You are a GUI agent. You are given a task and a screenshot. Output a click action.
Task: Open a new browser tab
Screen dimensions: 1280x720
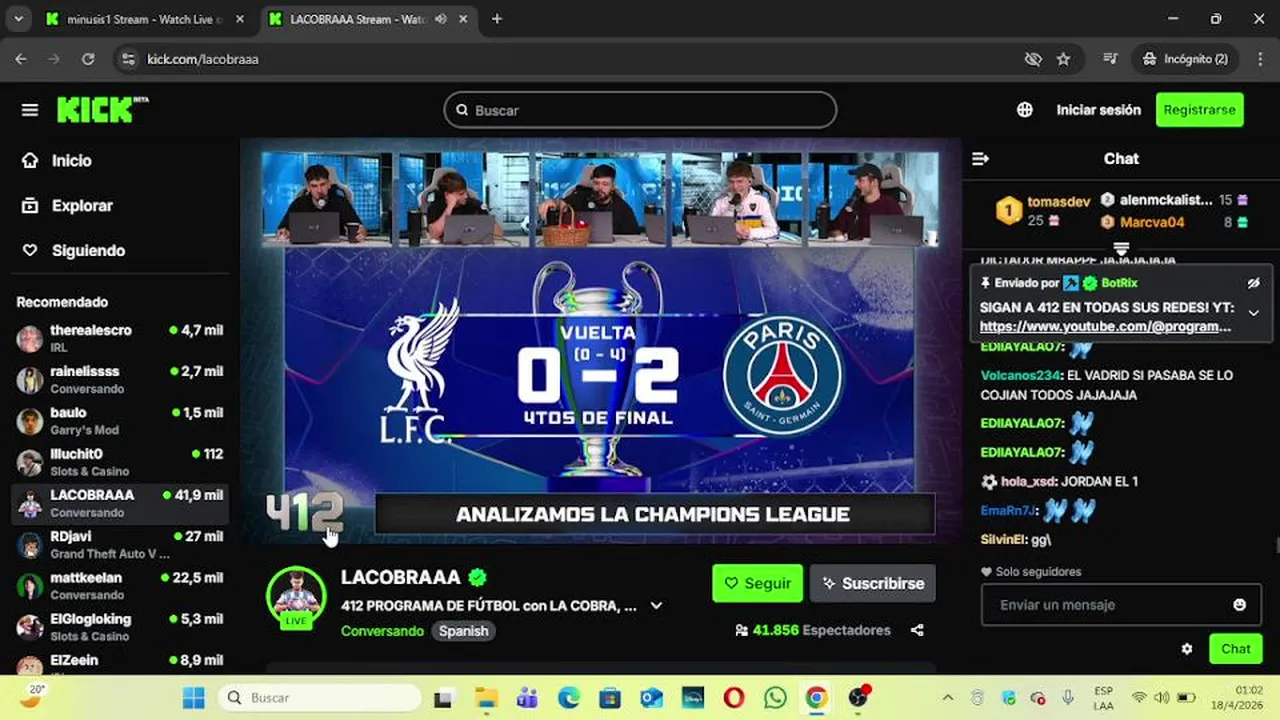coord(497,19)
